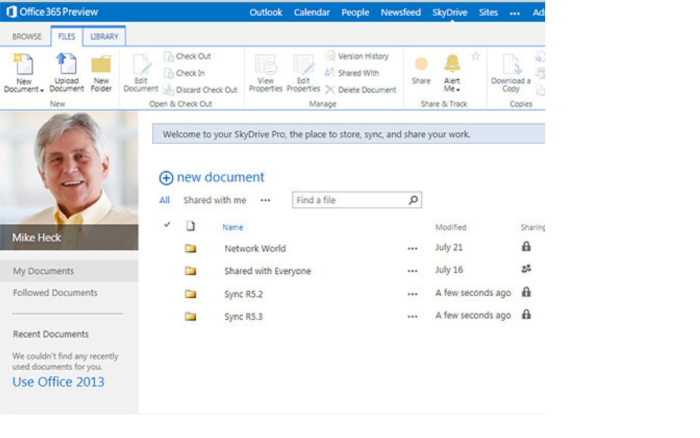Open the ellipsis menu for Network World
Screen dimensions: 700x438
pyautogui.click(x=412, y=249)
